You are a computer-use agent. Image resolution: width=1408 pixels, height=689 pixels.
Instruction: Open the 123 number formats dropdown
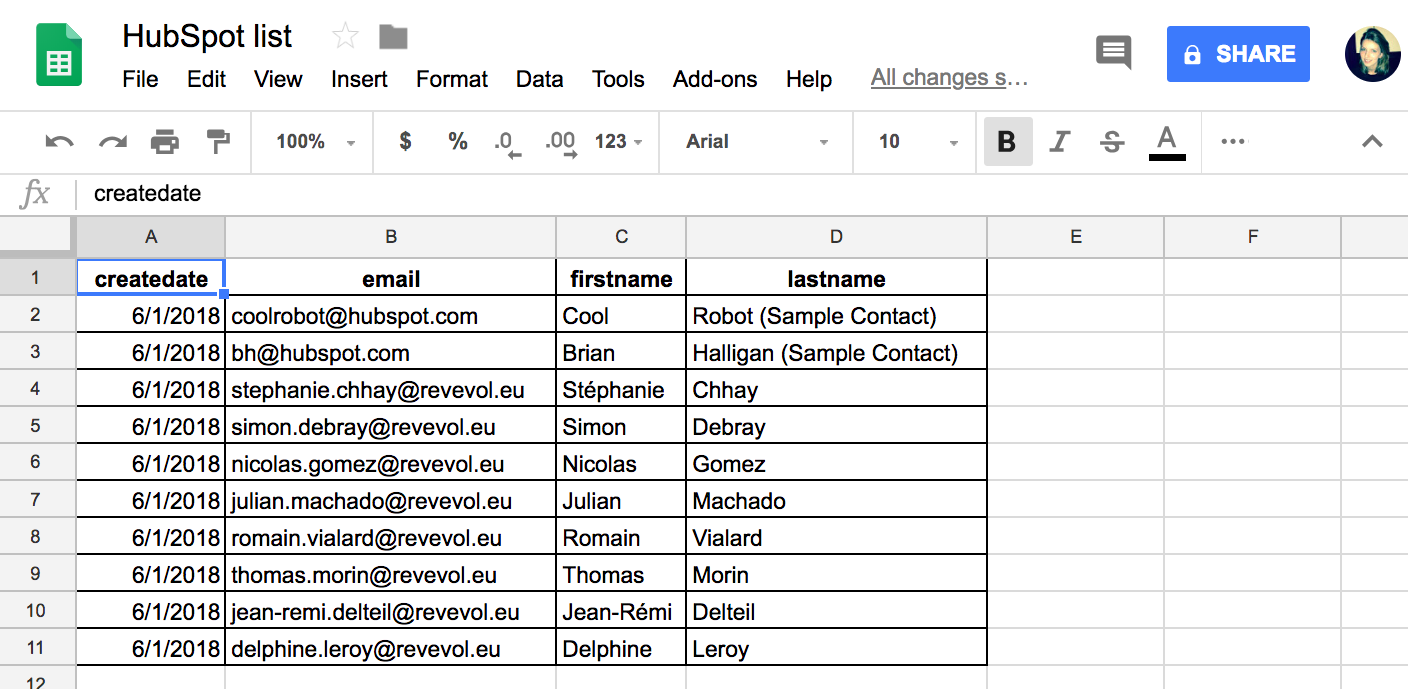click(618, 142)
